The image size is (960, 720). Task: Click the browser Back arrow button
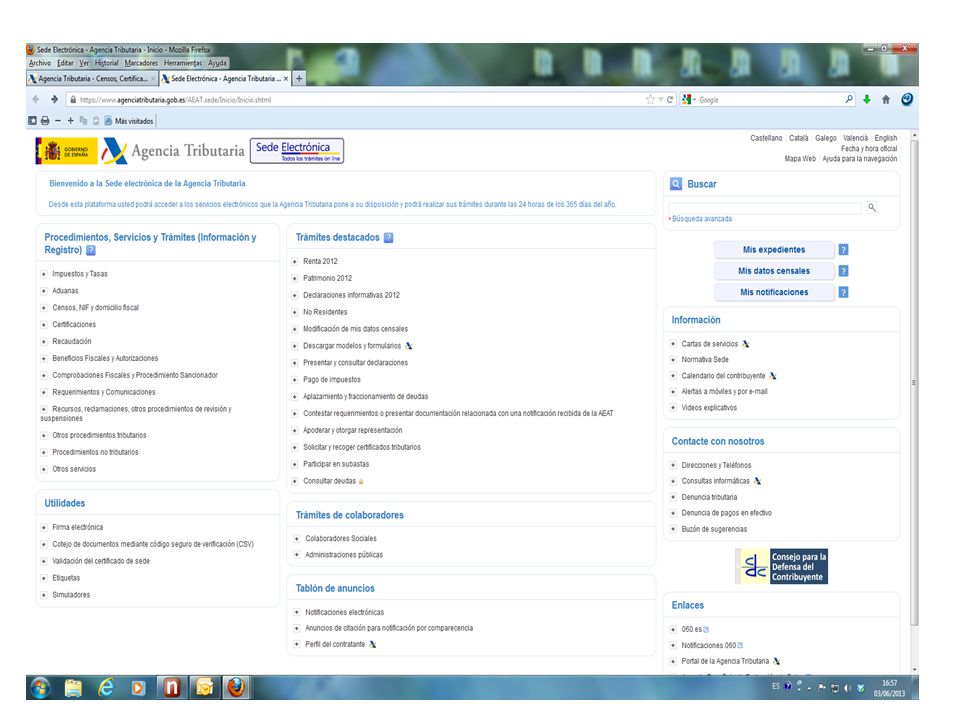[36, 99]
